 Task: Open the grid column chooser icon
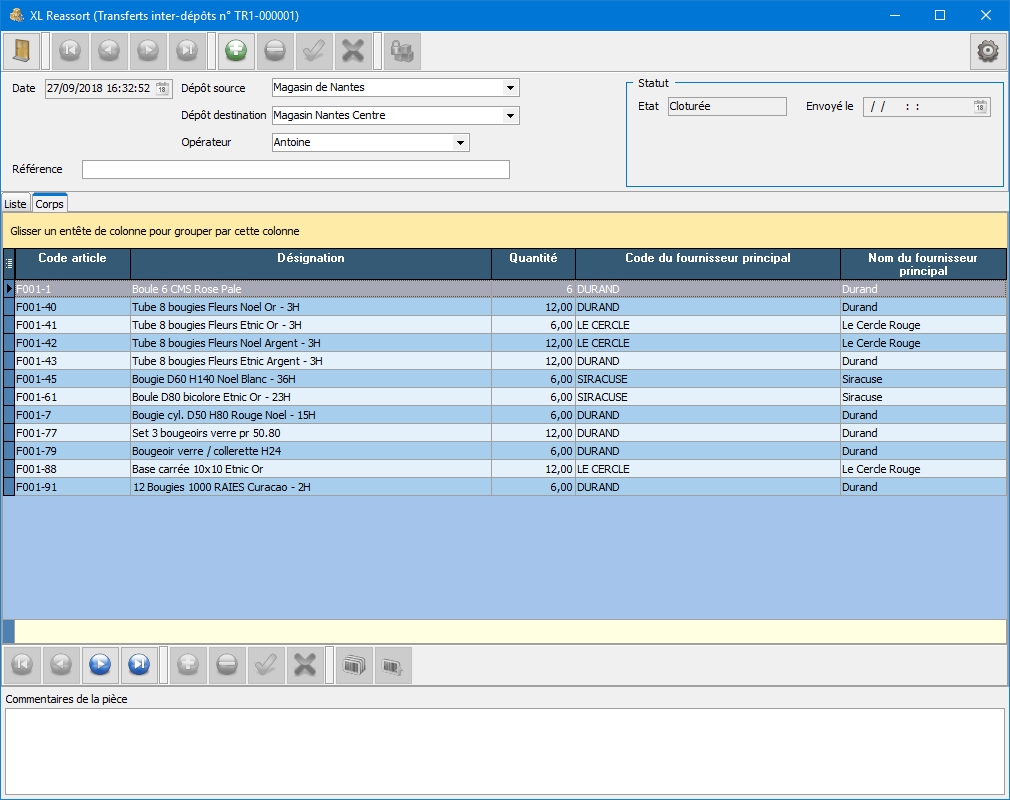[9, 264]
